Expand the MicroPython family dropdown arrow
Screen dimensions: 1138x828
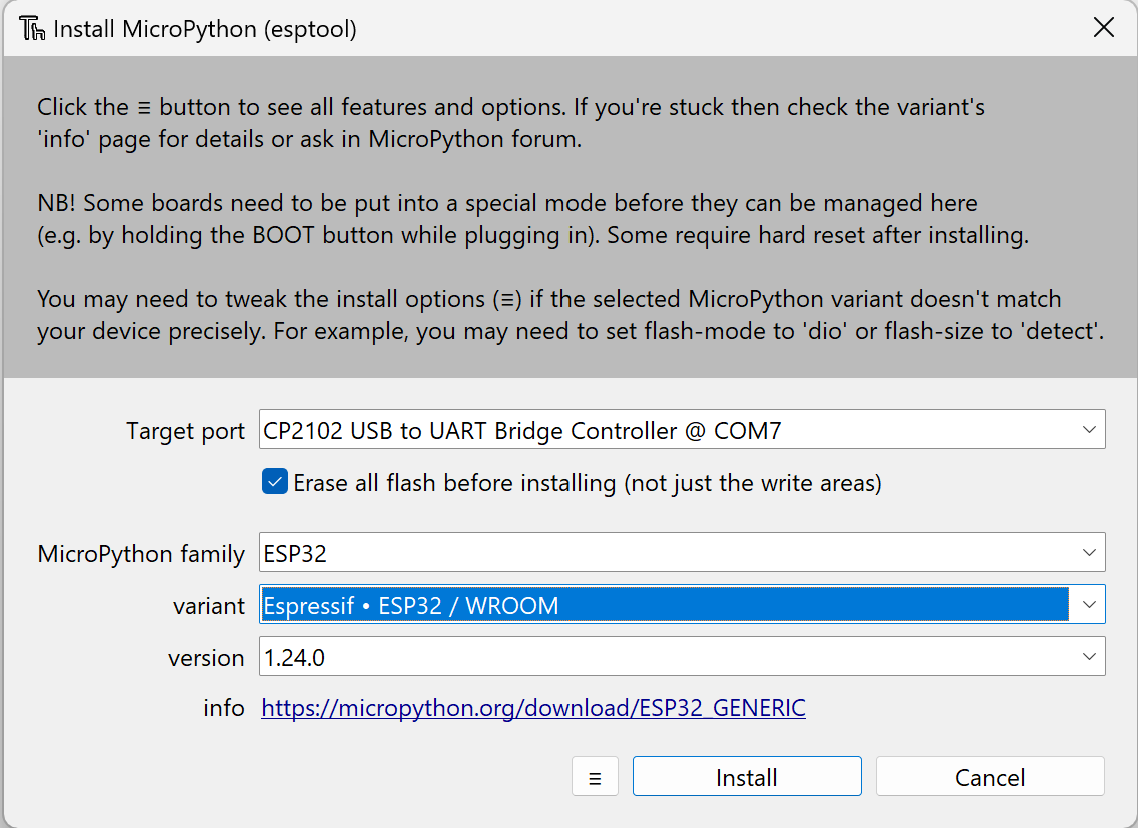coord(1089,552)
